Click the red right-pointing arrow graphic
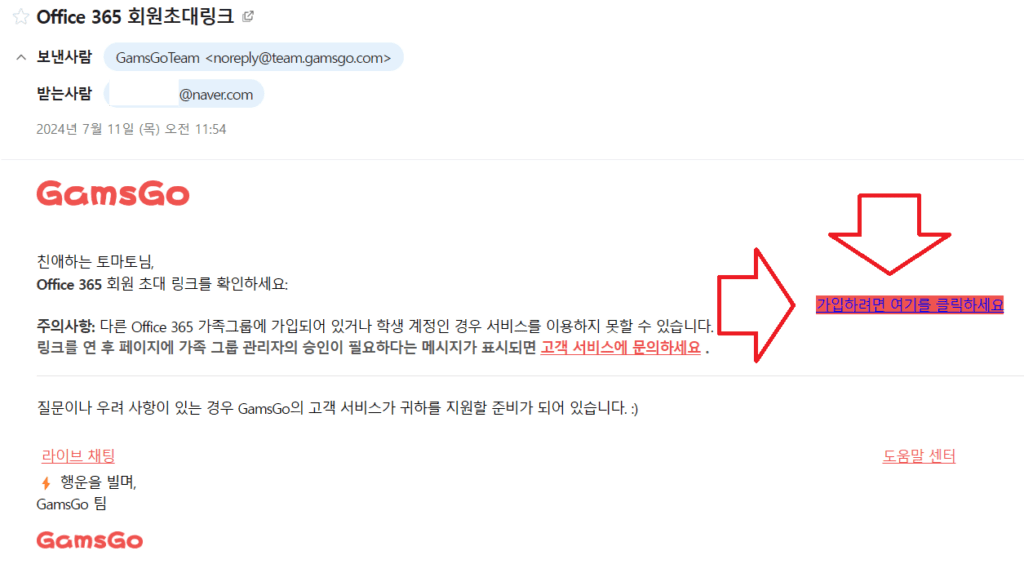The image size is (1024, 573). coord(756,305)
